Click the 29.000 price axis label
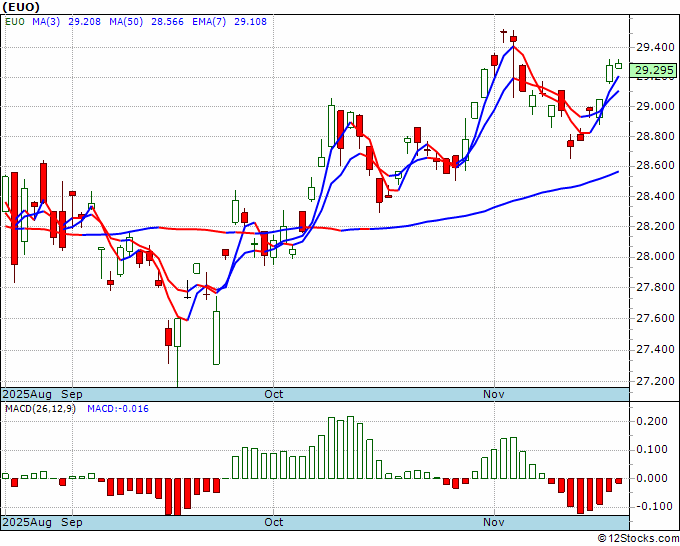Screen dimensions: 680x546 (655, 106)
